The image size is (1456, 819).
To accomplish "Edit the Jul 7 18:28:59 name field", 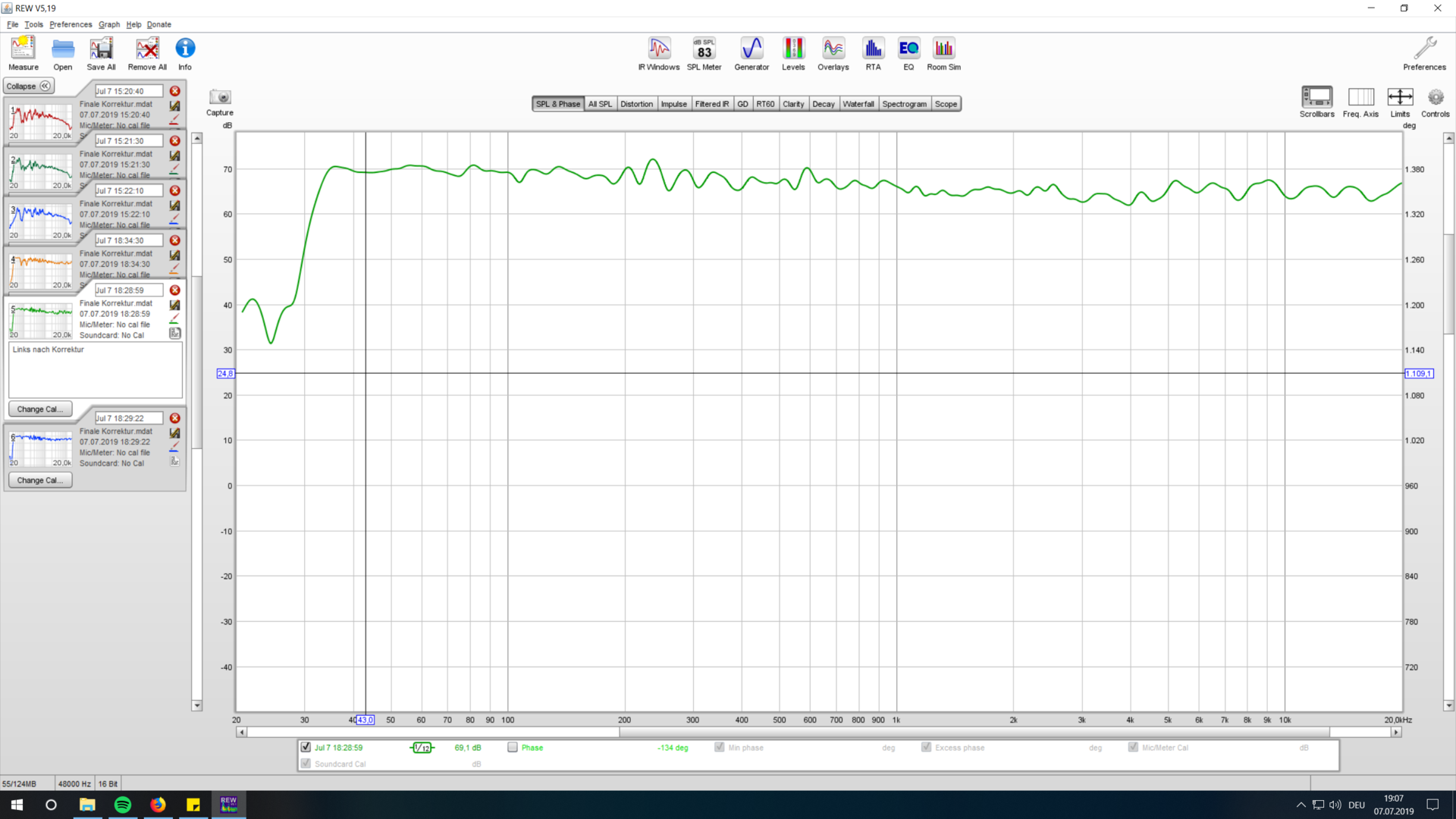I will tap(128, 290).
